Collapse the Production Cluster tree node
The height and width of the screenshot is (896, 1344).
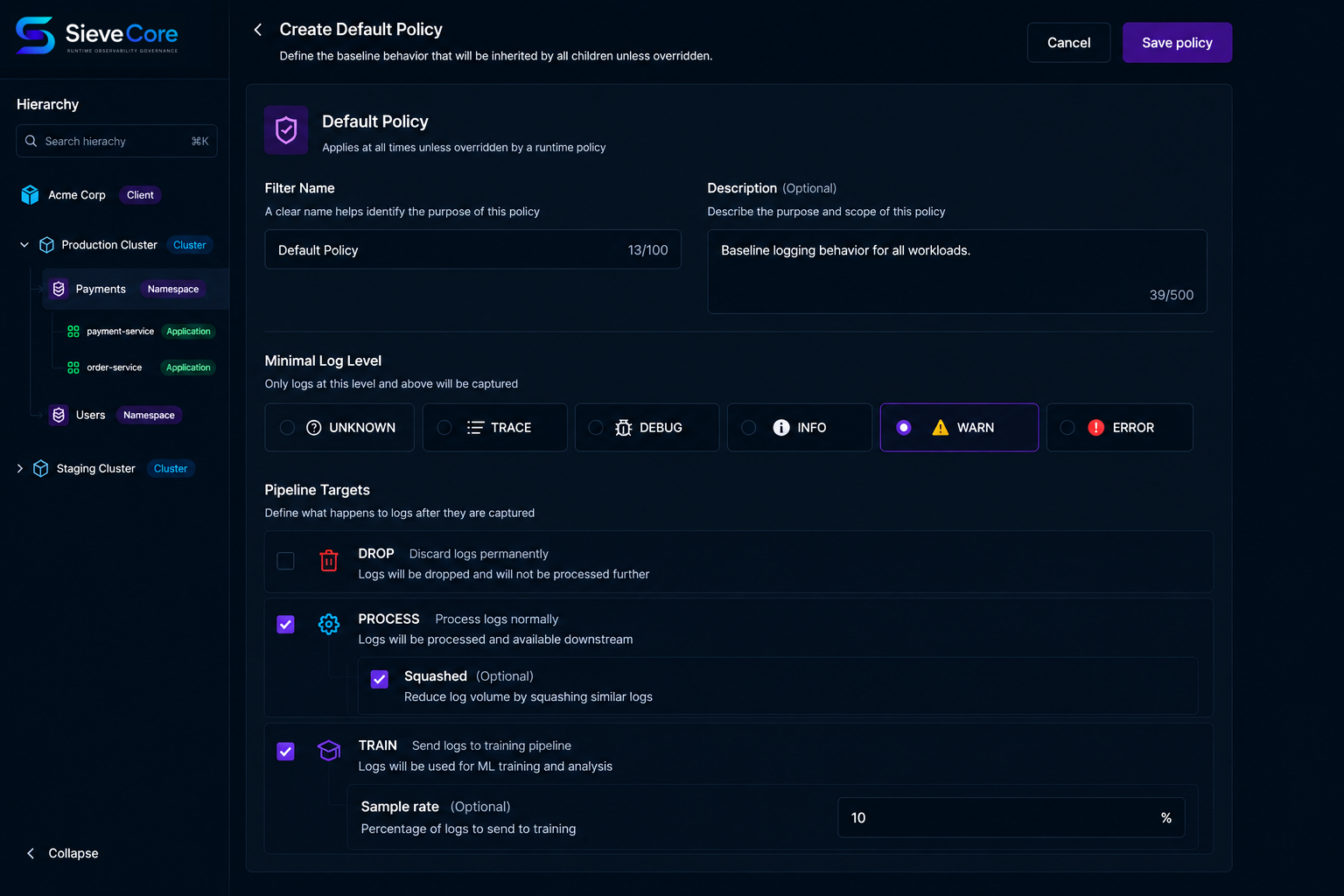(x=24, y=245)
